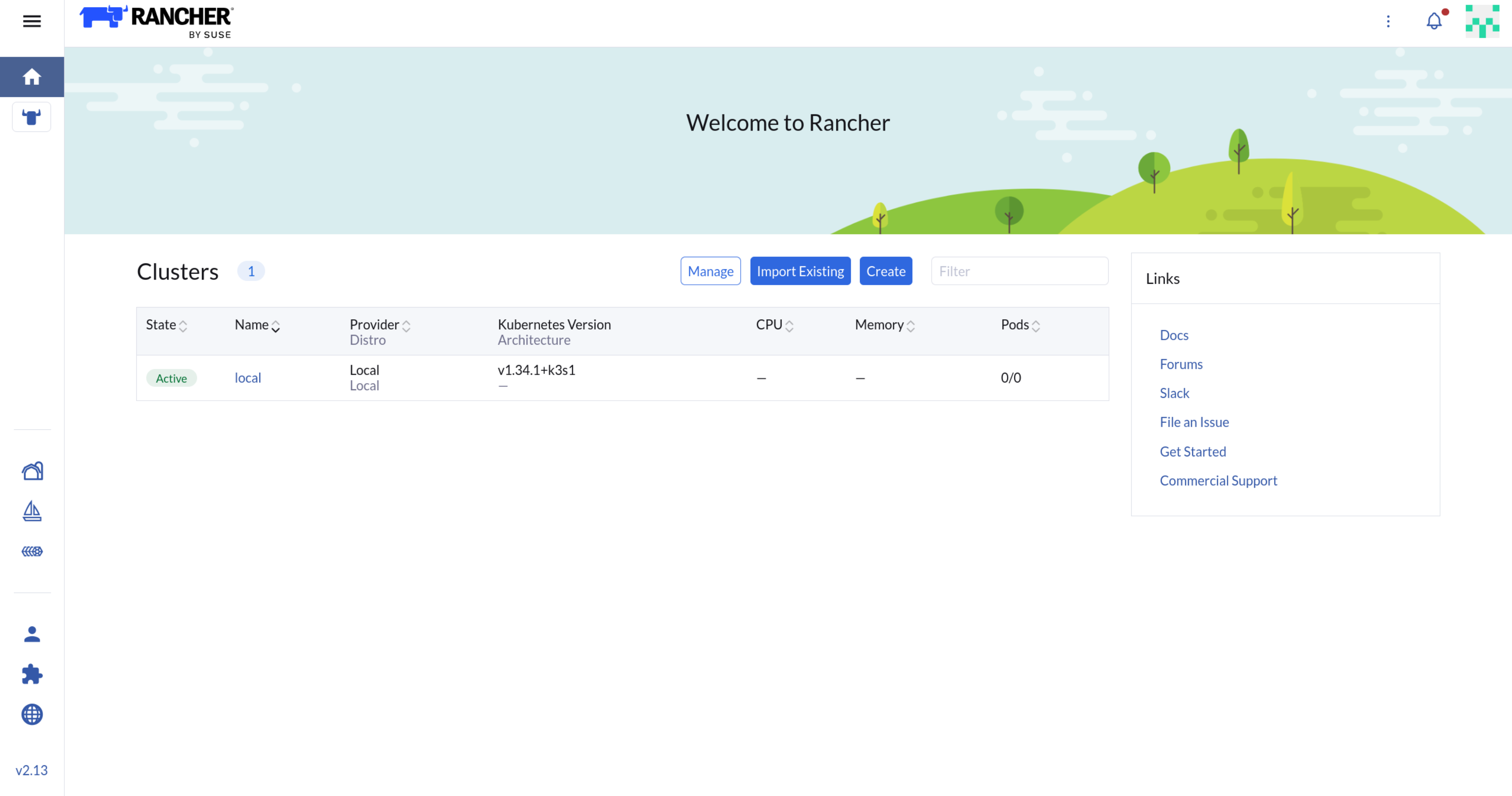Image resolution: width=1512 pixels, height=796 pixels.
Task: Open the user avatar menu
Action: point(1481,22)
